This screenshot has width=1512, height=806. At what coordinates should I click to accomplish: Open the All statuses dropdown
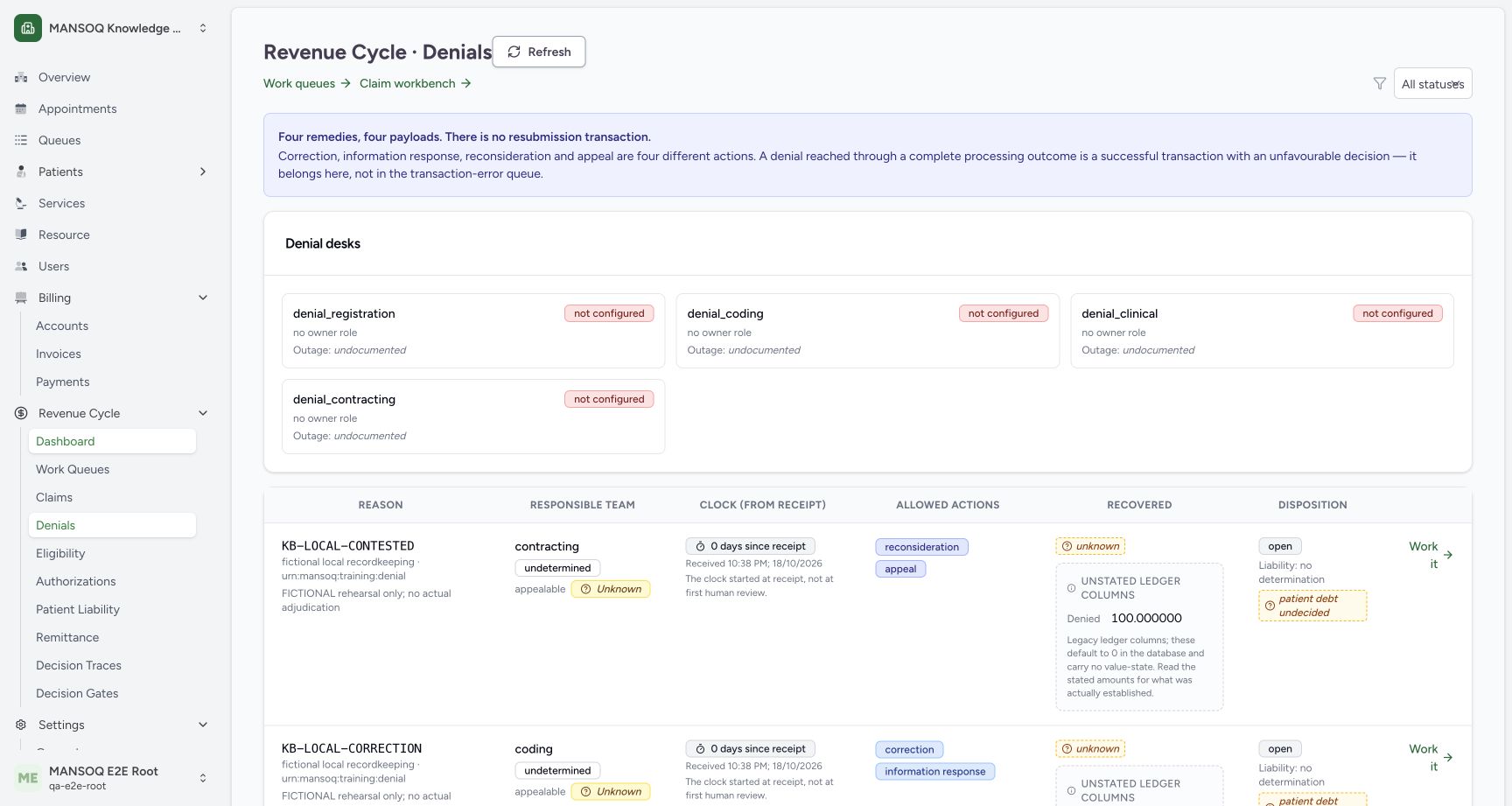1432,84
